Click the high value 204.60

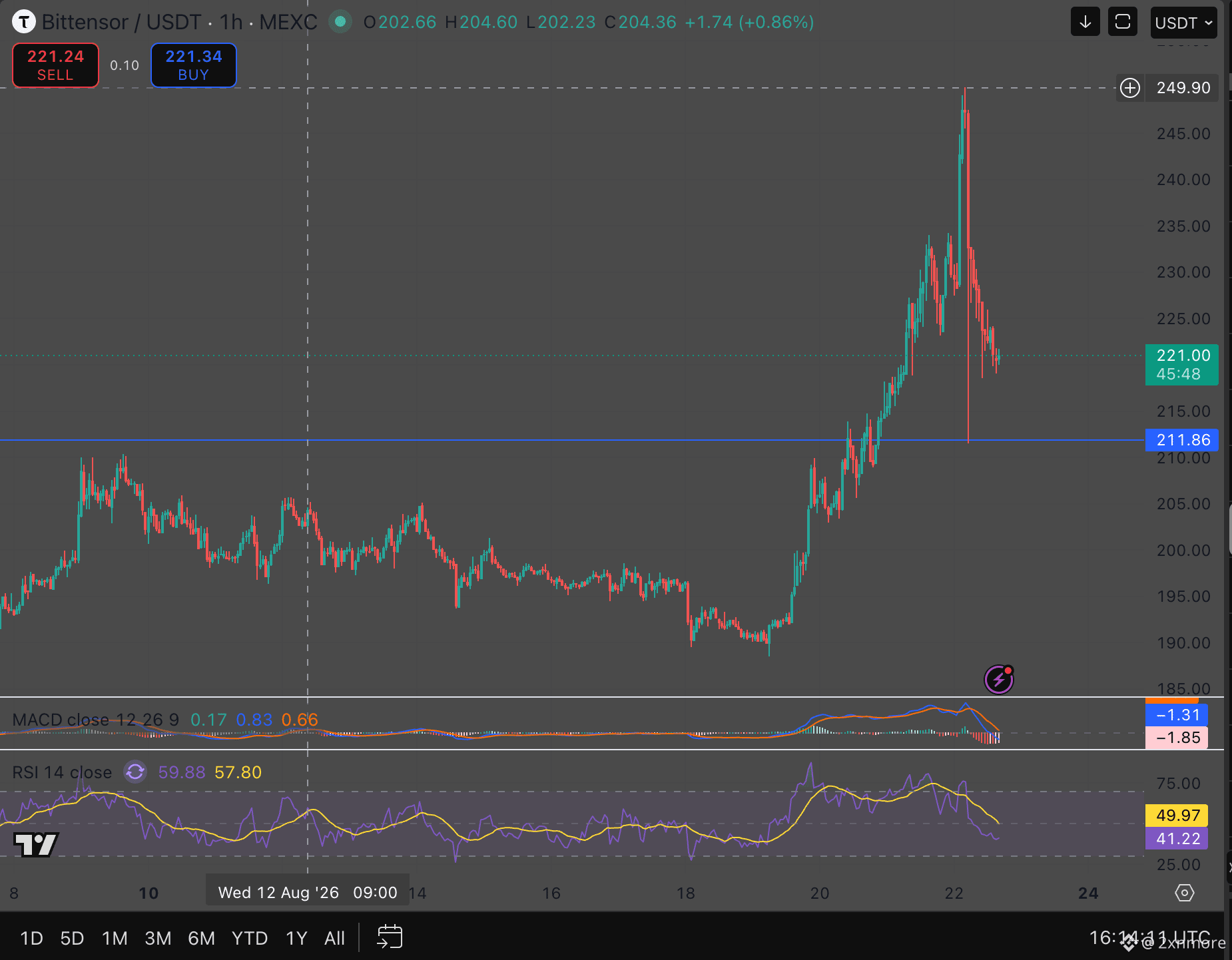488,22
